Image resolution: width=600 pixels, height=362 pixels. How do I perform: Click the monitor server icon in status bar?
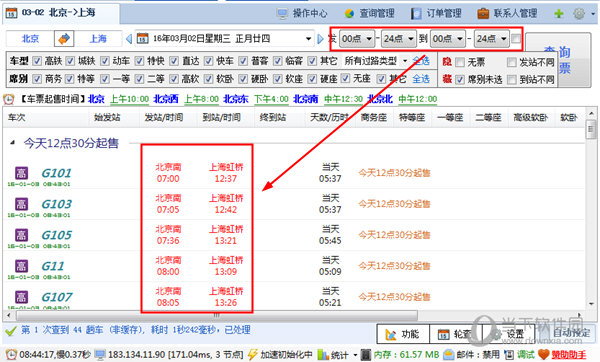[x=100, y=355]
